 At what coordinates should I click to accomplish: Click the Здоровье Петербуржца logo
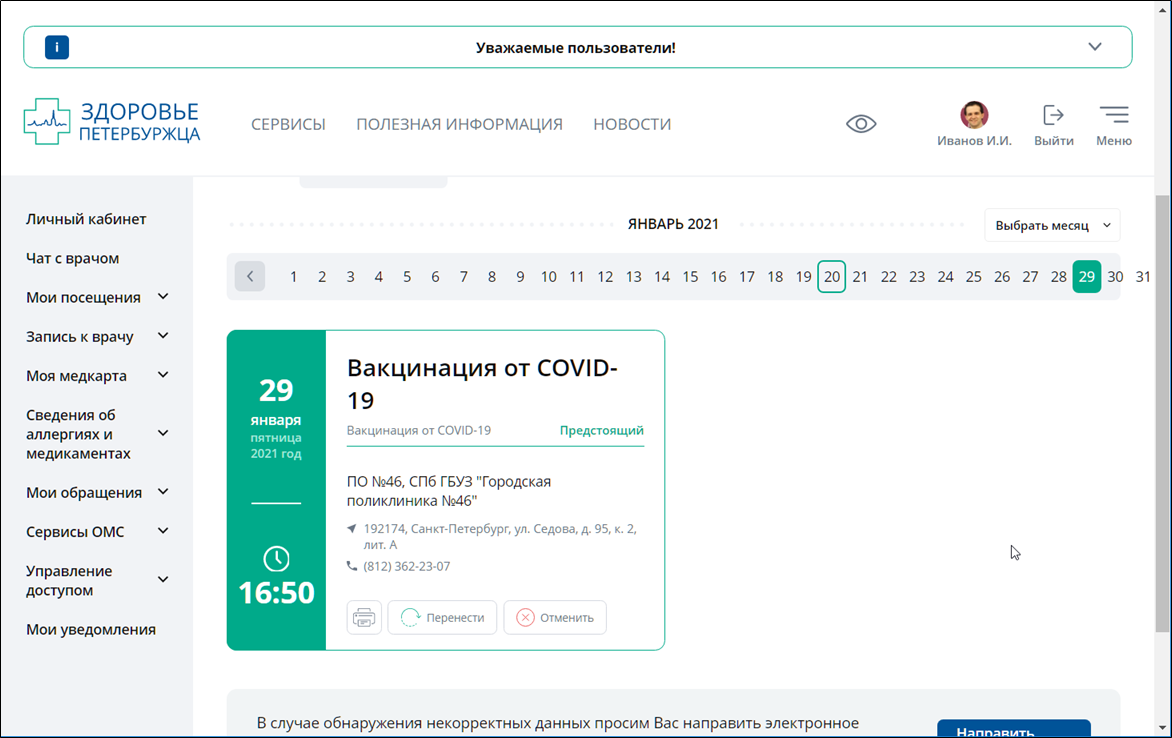pyautogui.click(x=112, y=122)
